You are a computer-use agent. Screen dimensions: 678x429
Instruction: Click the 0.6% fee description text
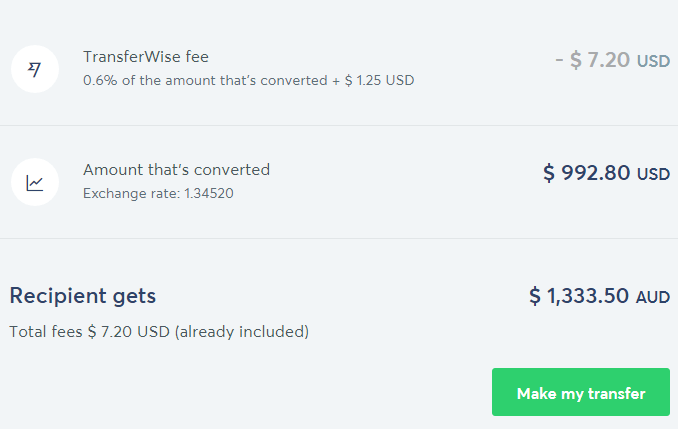click(249, 80)
